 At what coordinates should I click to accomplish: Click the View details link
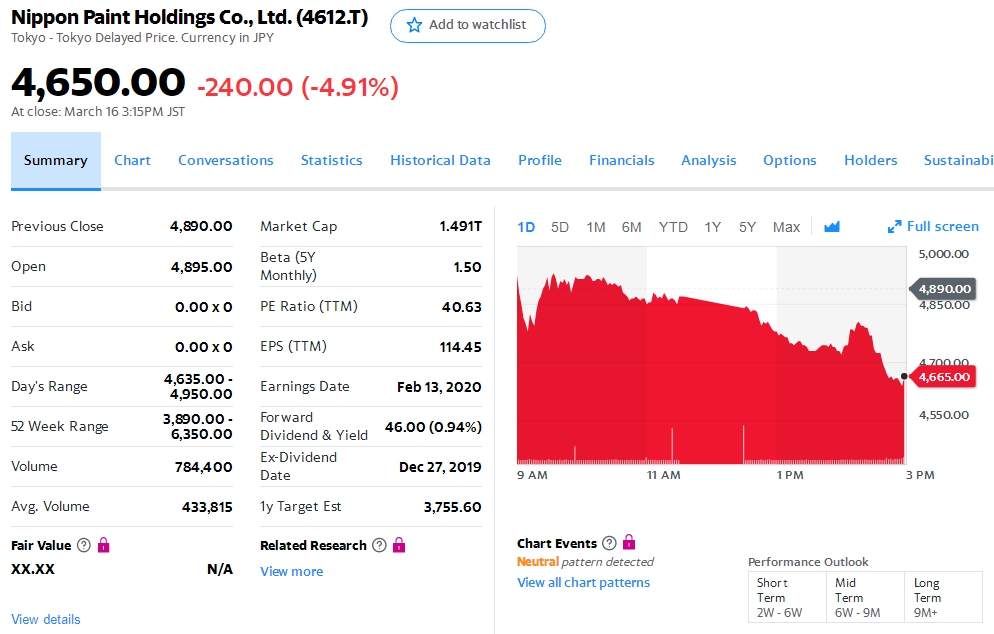pos(46,619)
